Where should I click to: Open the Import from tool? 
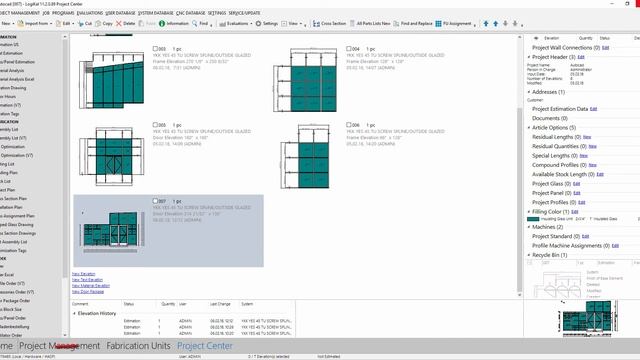(33, 24)
